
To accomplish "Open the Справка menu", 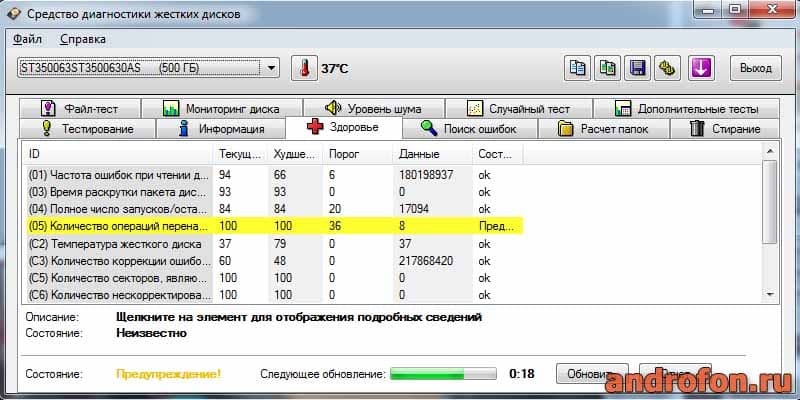I will point(83,39).
